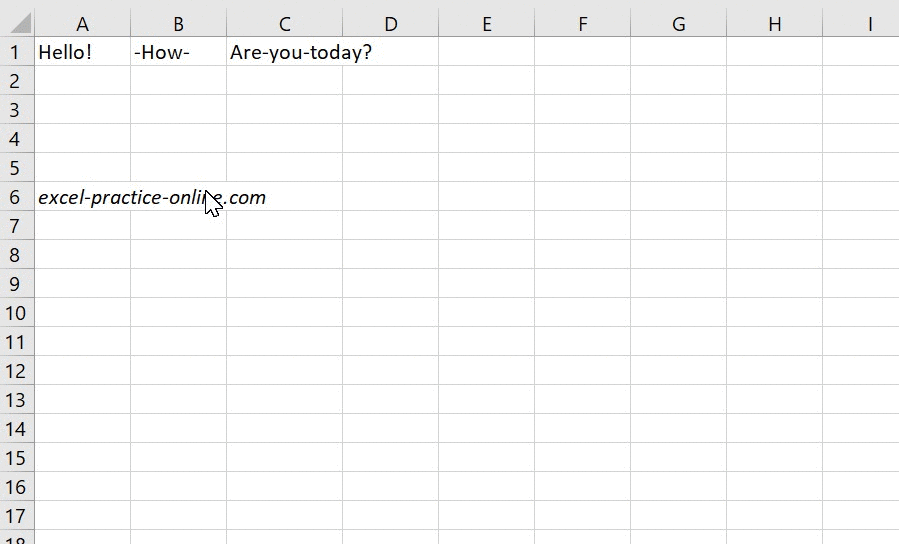Screen dimensions: 899x544
Task: Select column H header
Action: pyautogui.click(x=774, y=24)
